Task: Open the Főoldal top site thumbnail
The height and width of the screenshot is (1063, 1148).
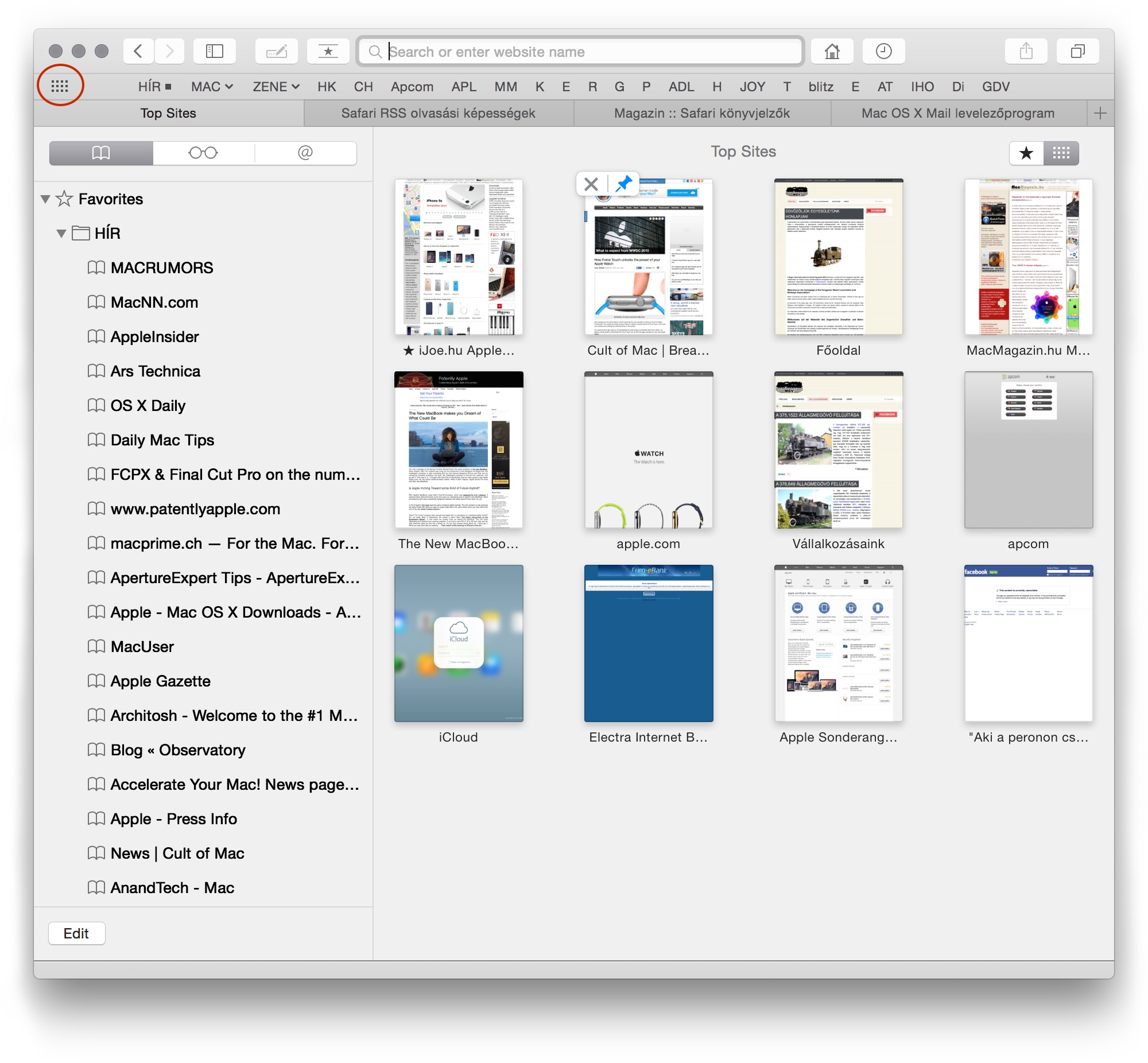Action: (839, 257)
